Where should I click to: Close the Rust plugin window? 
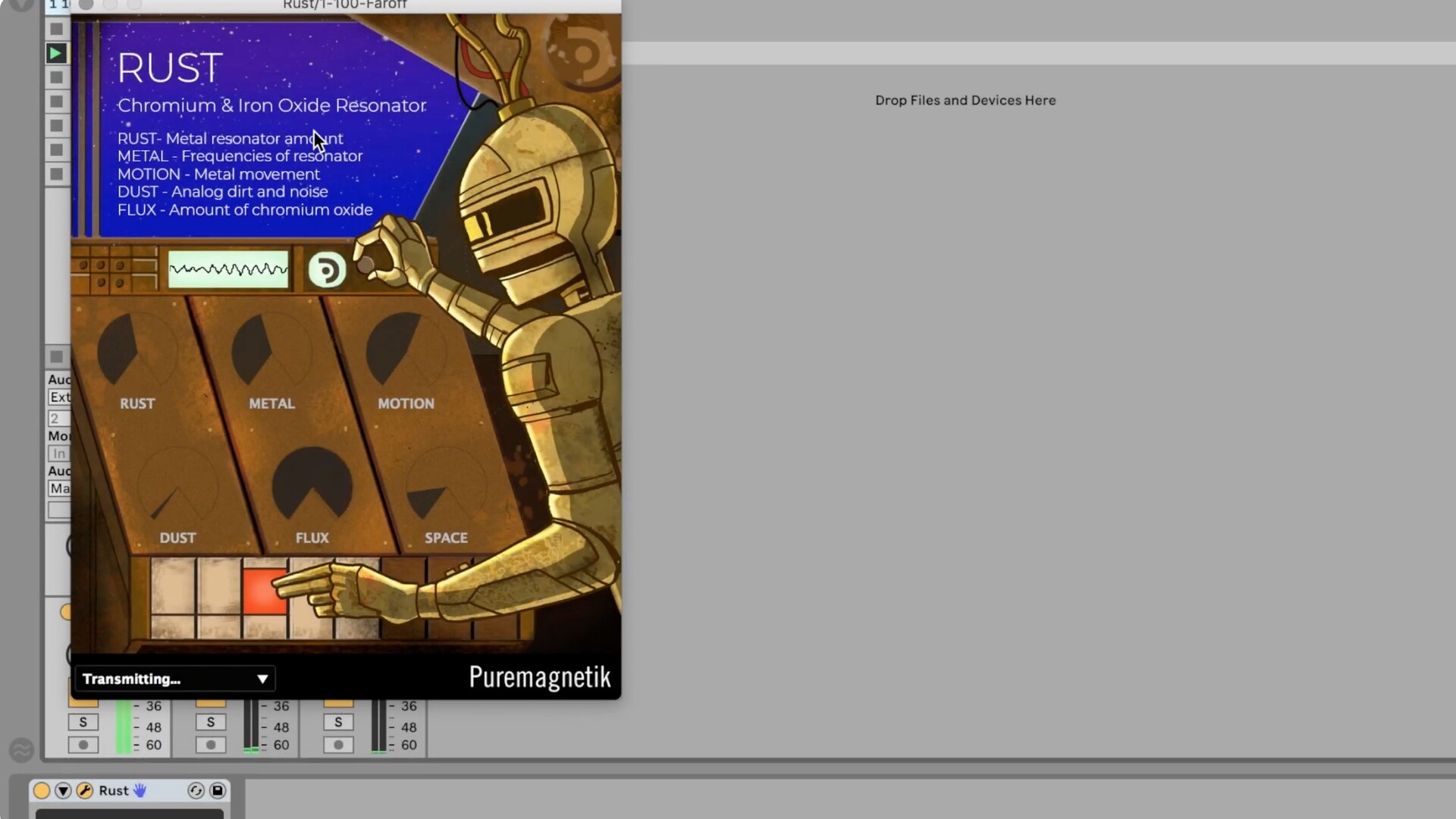[x=86, y=5]
